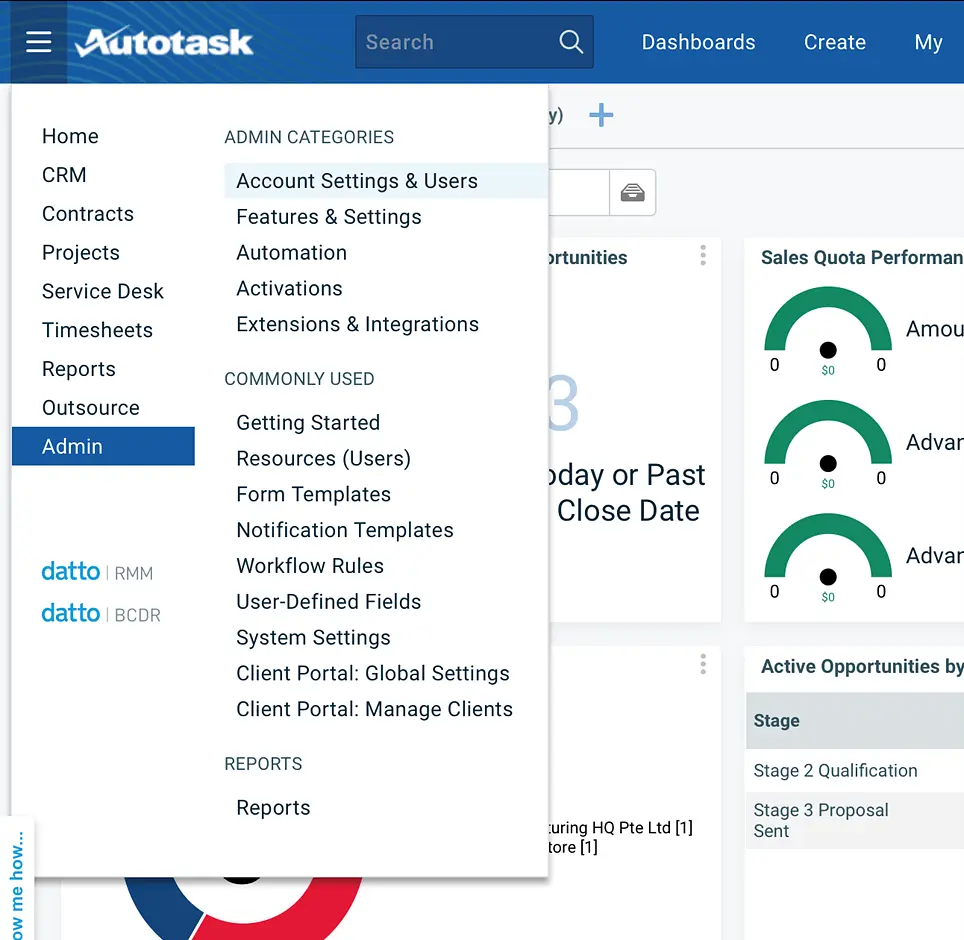Screen dimensions: 964x940
Task: Open Extensions & Integrations category
Action: (x=357, y=324)
